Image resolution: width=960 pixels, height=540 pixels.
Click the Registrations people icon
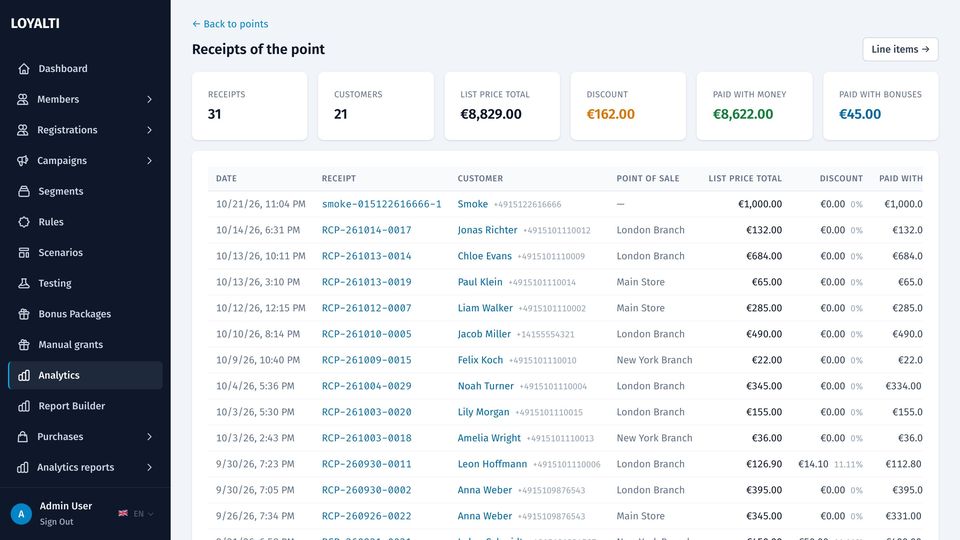23,130
